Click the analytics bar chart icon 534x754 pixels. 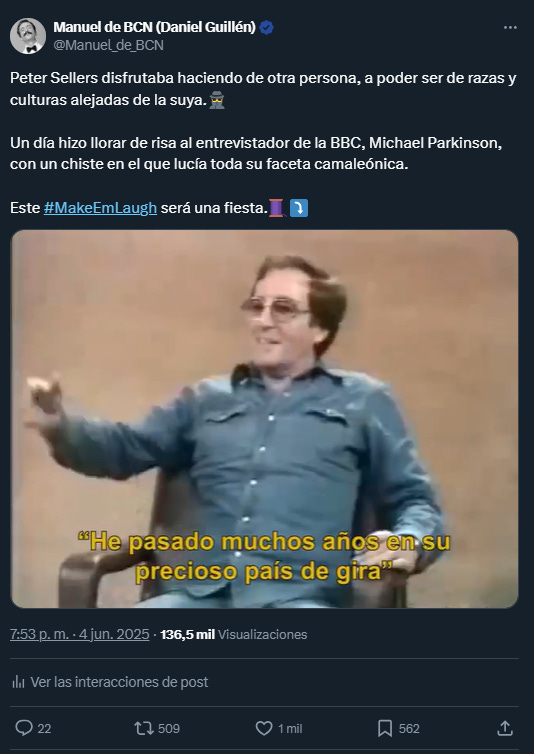coord(18,682)
